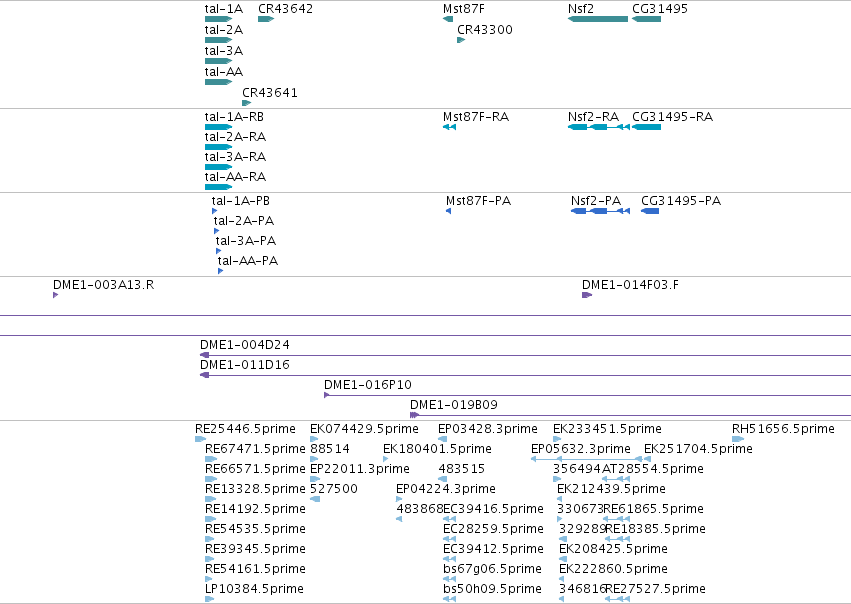The height and width of the screenshot is (604, 851).
Task: Select the Nsf2 gene bar
Action: (x=598, y=19)
